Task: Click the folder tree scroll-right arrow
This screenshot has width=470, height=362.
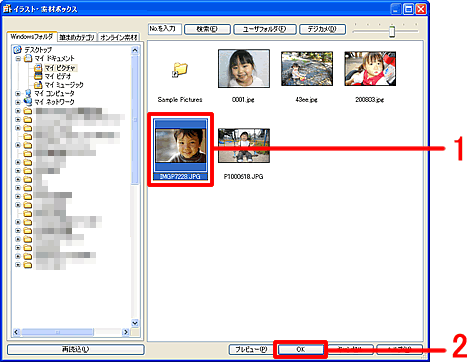Action: point(126,332)
